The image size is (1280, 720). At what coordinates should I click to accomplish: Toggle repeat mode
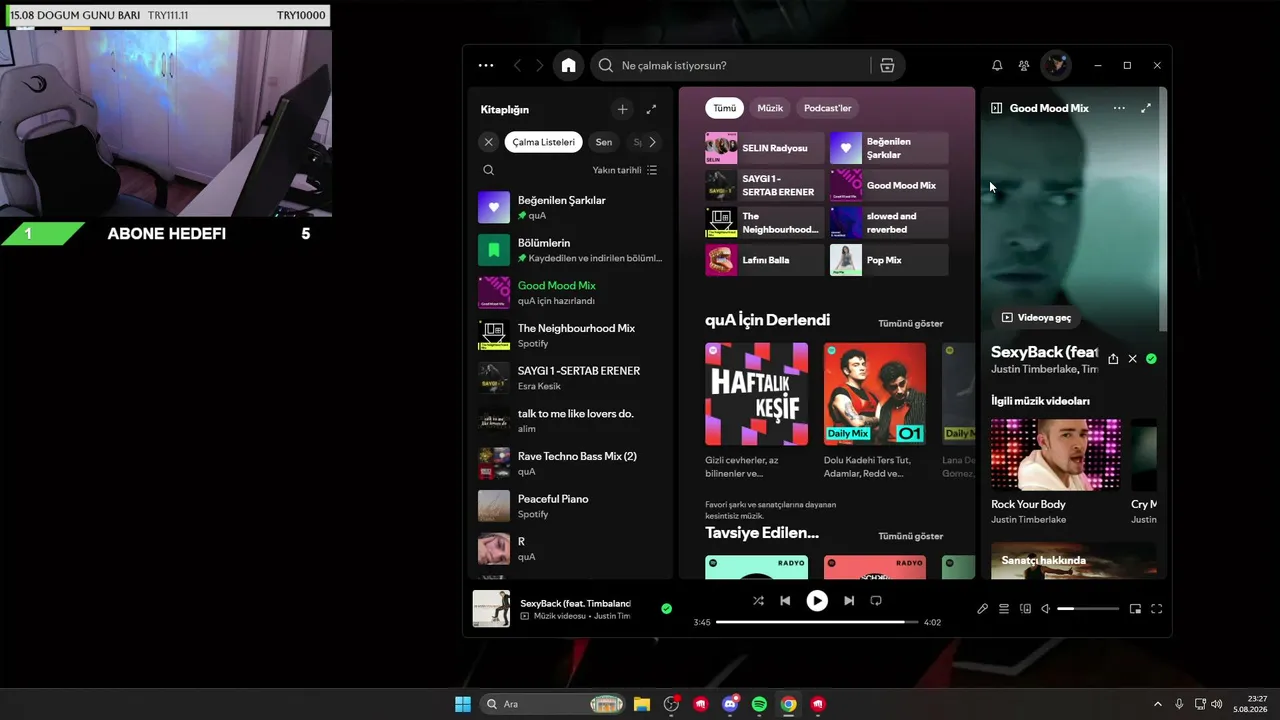(876, 601)
